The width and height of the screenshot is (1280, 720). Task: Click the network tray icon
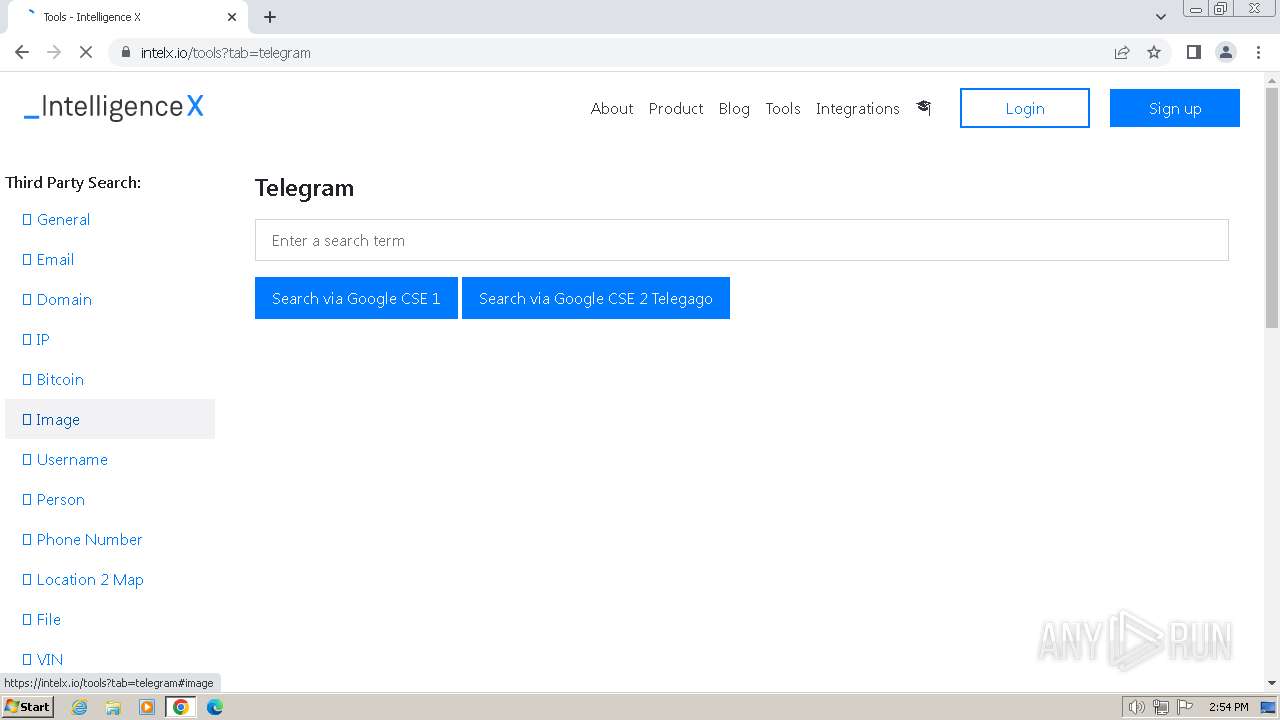[x=1160, y=707]
